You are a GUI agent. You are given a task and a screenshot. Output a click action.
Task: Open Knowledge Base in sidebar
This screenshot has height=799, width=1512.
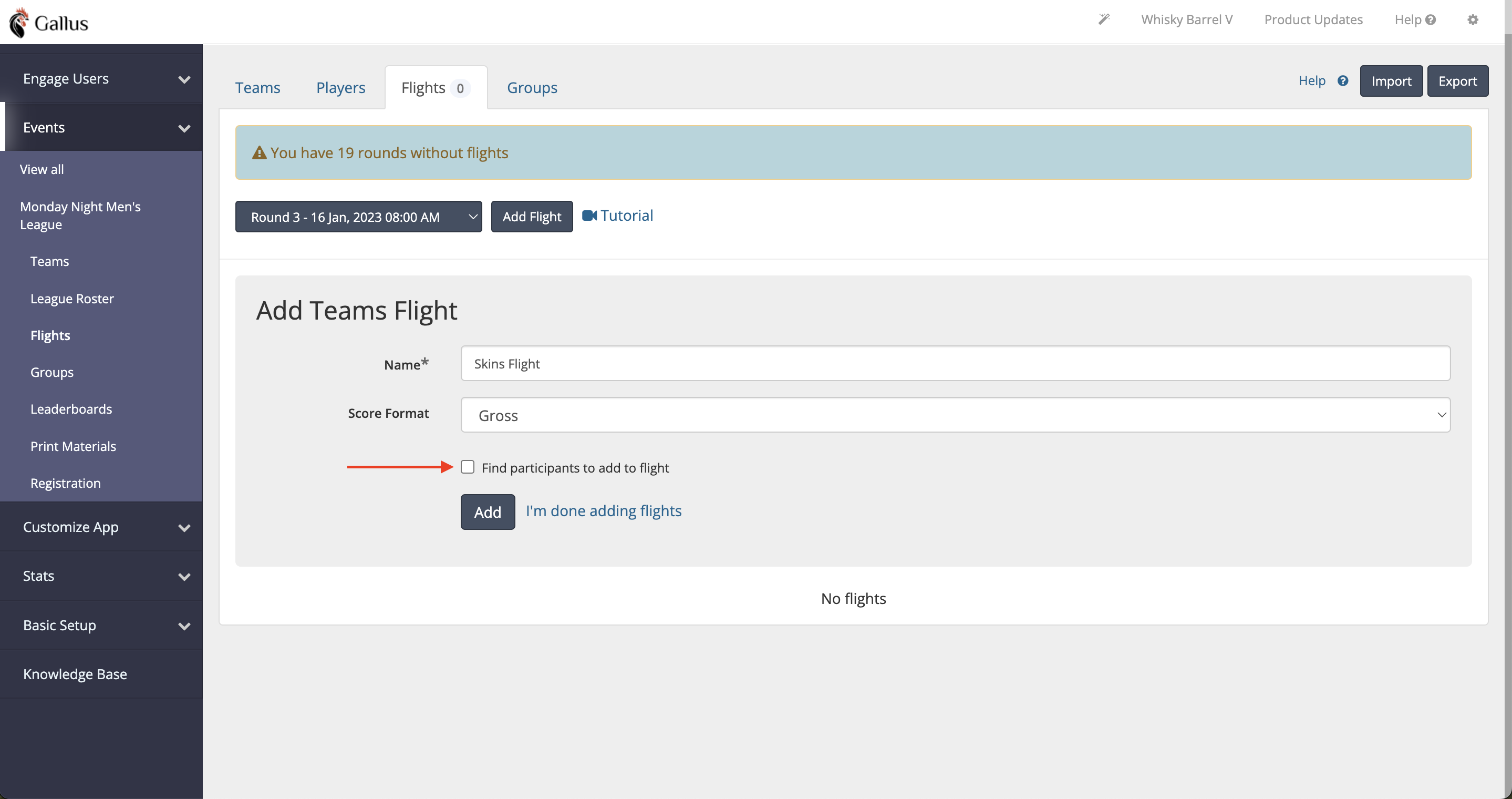75,674
